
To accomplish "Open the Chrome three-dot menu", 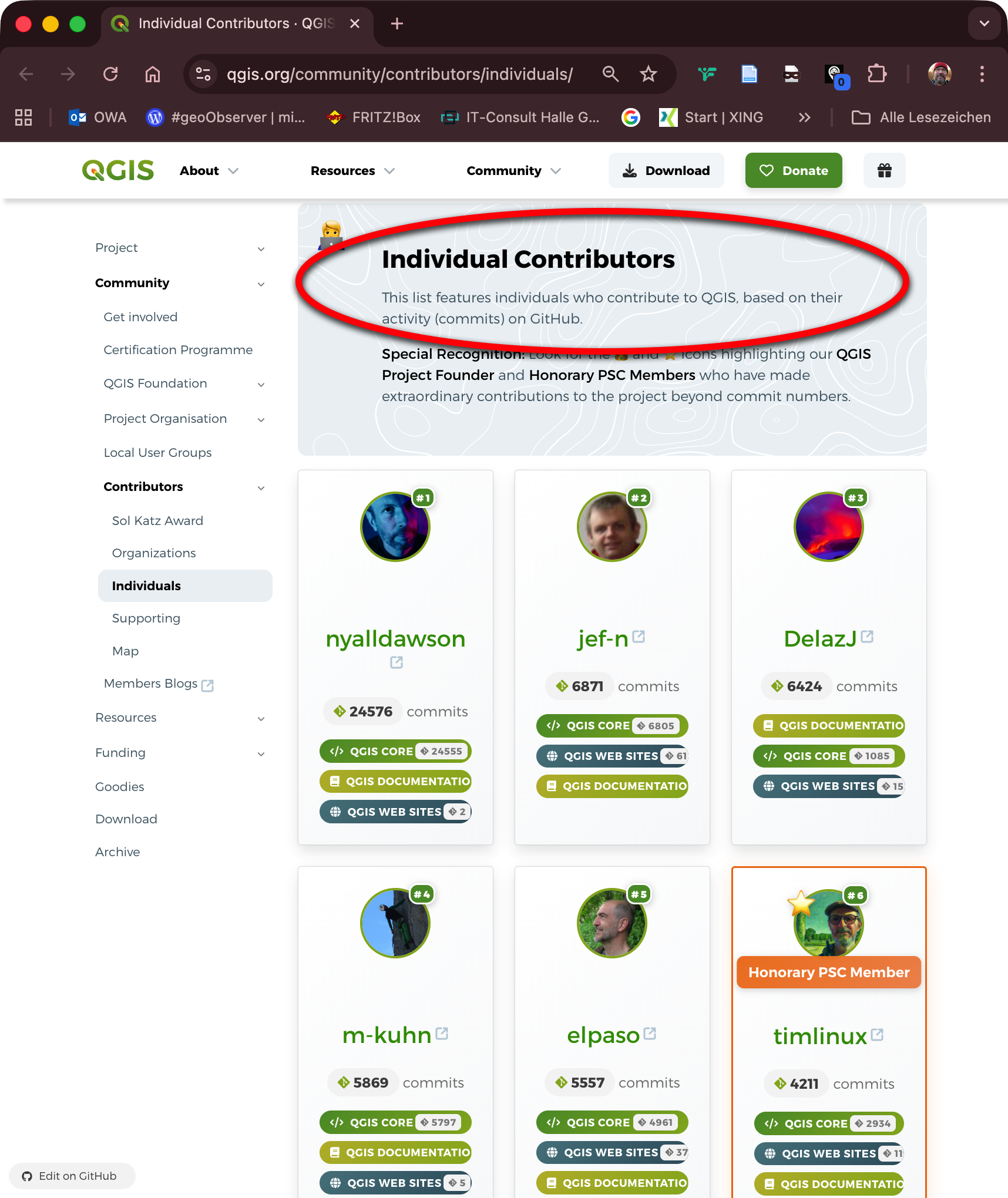I will (x=982, y=74).
